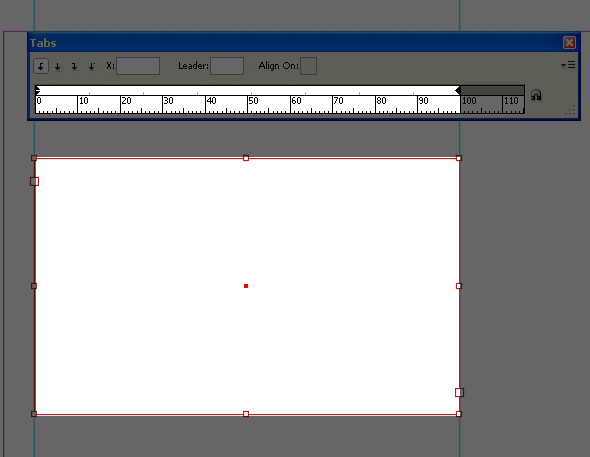Viewport: 590px width, 457px height.
Task: Click the panel resize grip in the corner
Action: pyautogui.click(x=570, y=111)
